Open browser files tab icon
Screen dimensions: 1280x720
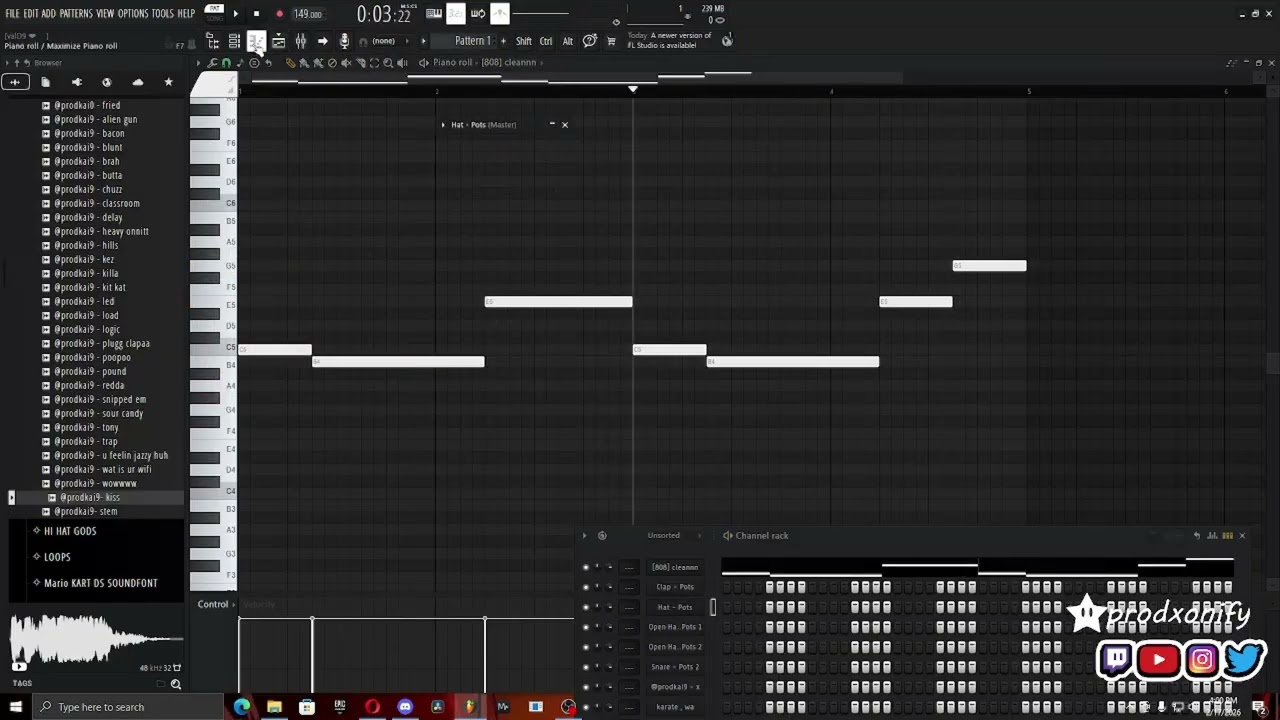point(45,82)
